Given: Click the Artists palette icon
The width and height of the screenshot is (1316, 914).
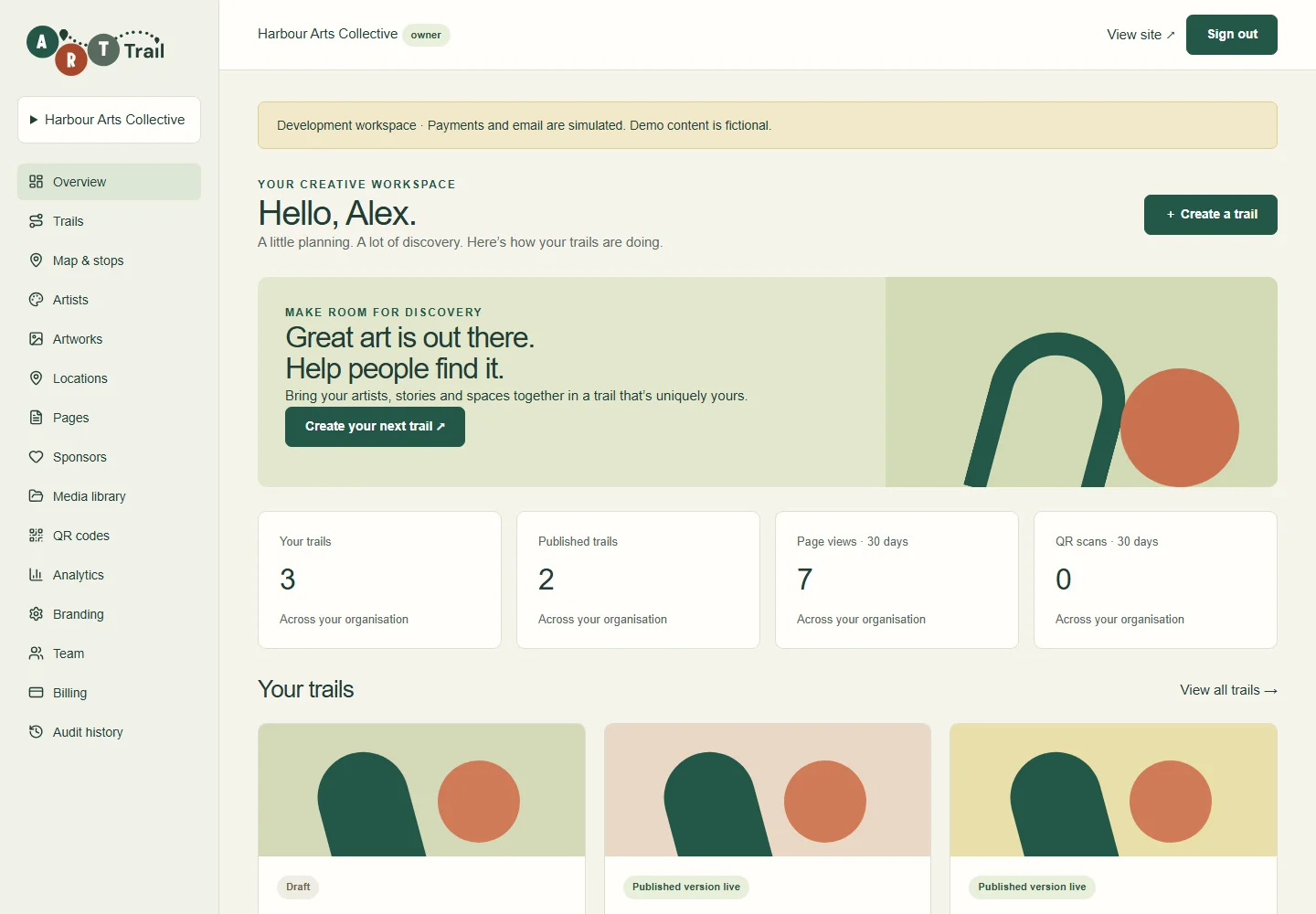Looking at the screenshot, I should pyautogui.click(x=36, y=300).
